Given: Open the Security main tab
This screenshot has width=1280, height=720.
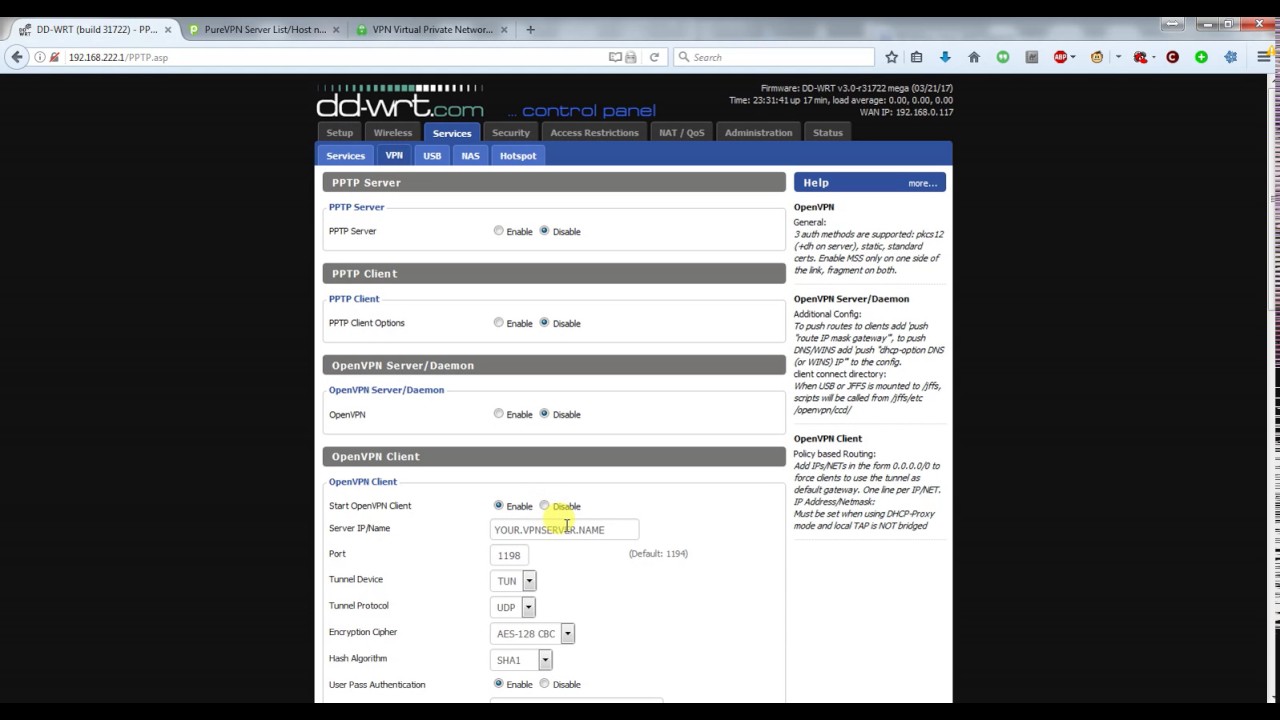Looking at the screenshot, I should pyautogui.click(x=510, y=132).
